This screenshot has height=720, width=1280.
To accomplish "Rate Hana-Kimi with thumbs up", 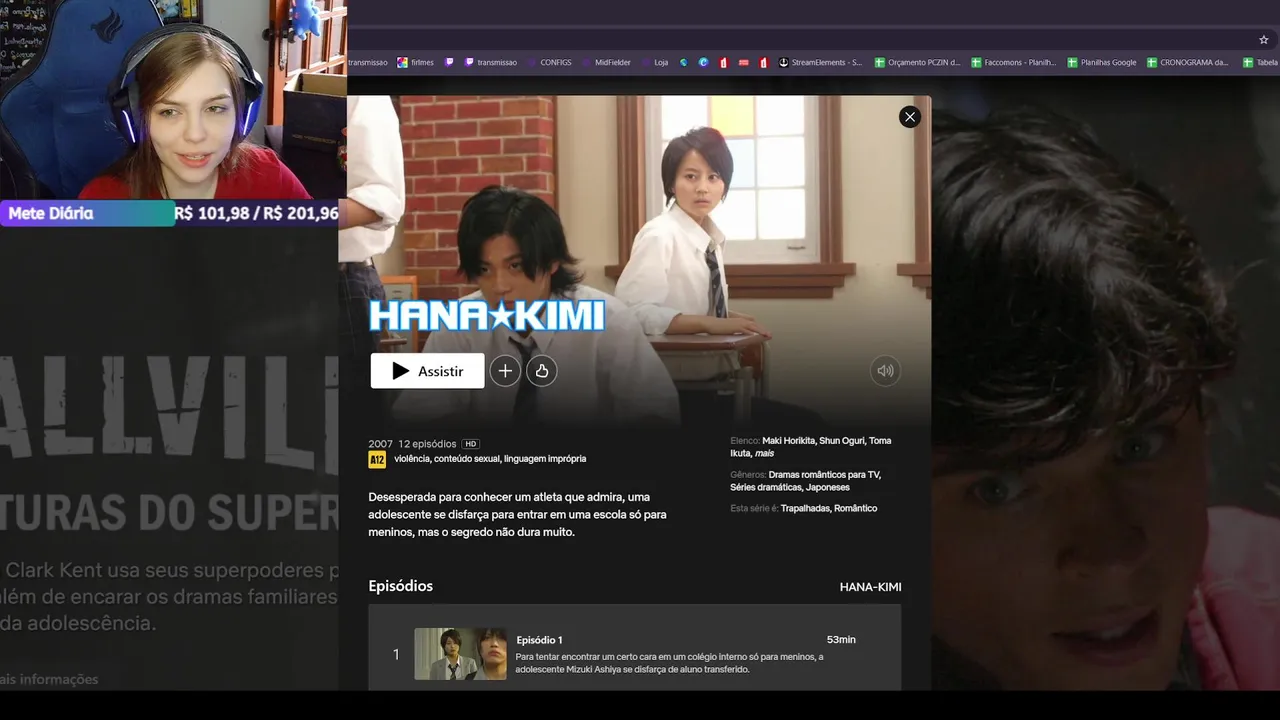I will 541,371.
